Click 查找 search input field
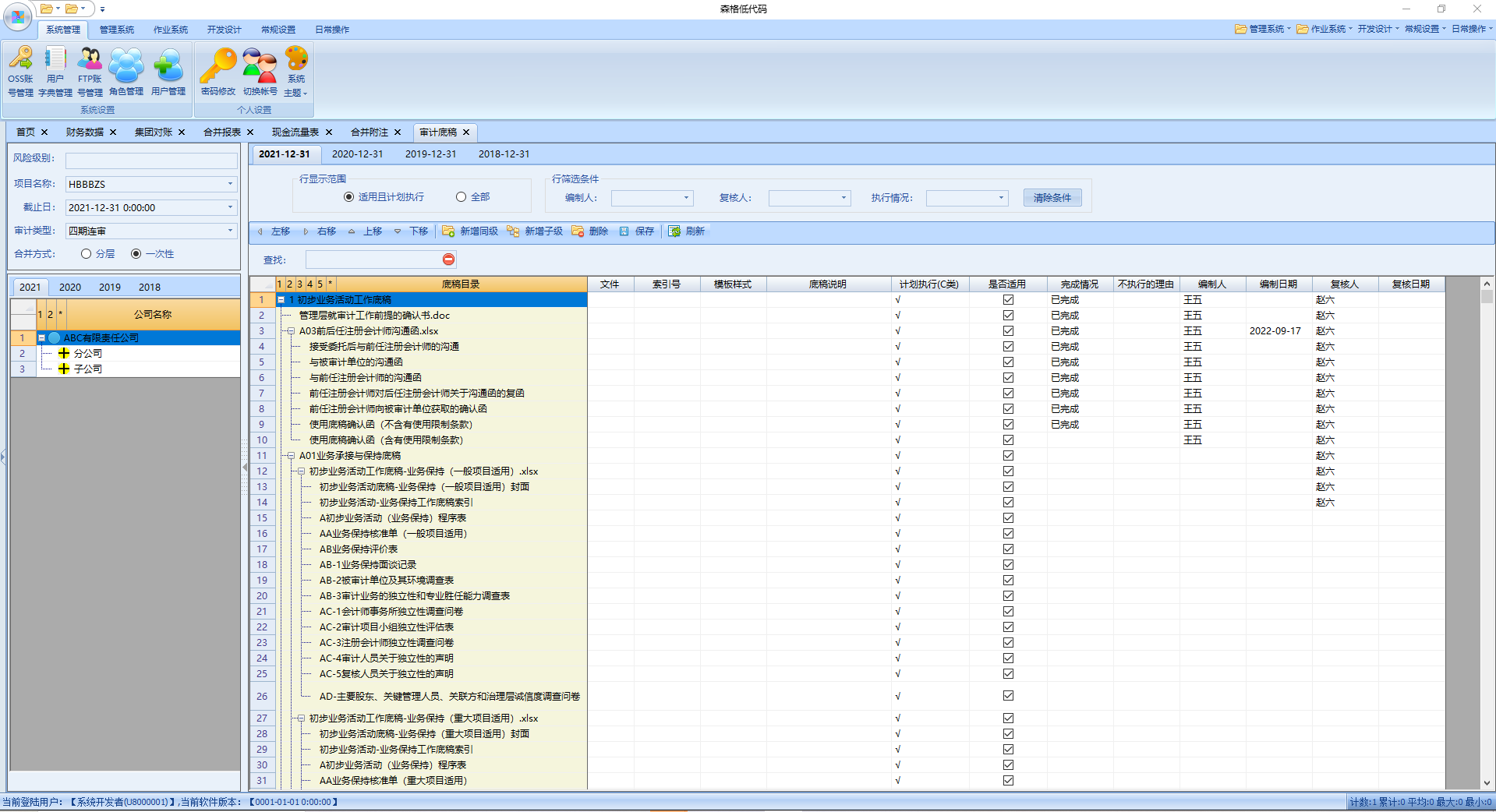Screen dimensions: 1496x812 tap(373, 259)
